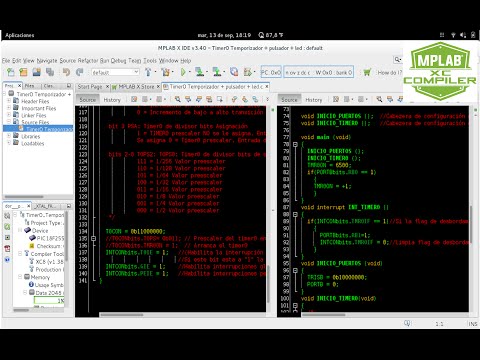Collapse the interrupt function fold at line 88
The height and width of the screenshot is (360, 480).
coord(295,214)
